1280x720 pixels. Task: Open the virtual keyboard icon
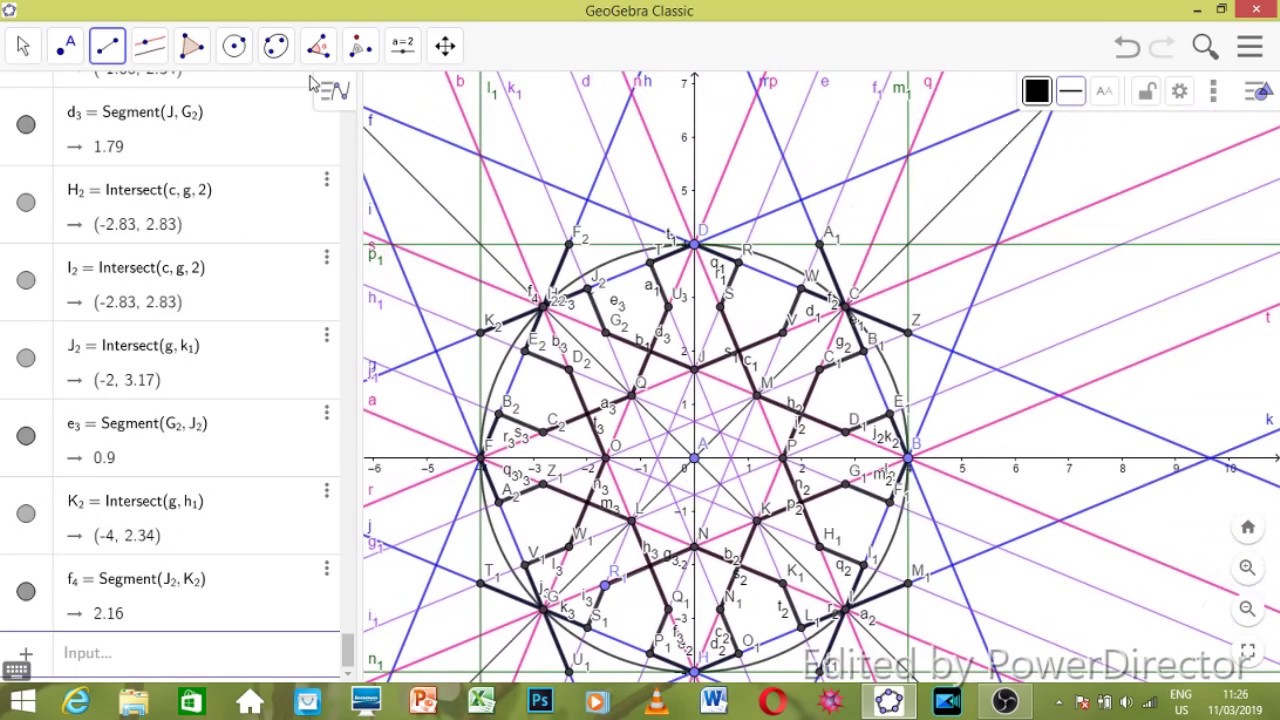16,671
